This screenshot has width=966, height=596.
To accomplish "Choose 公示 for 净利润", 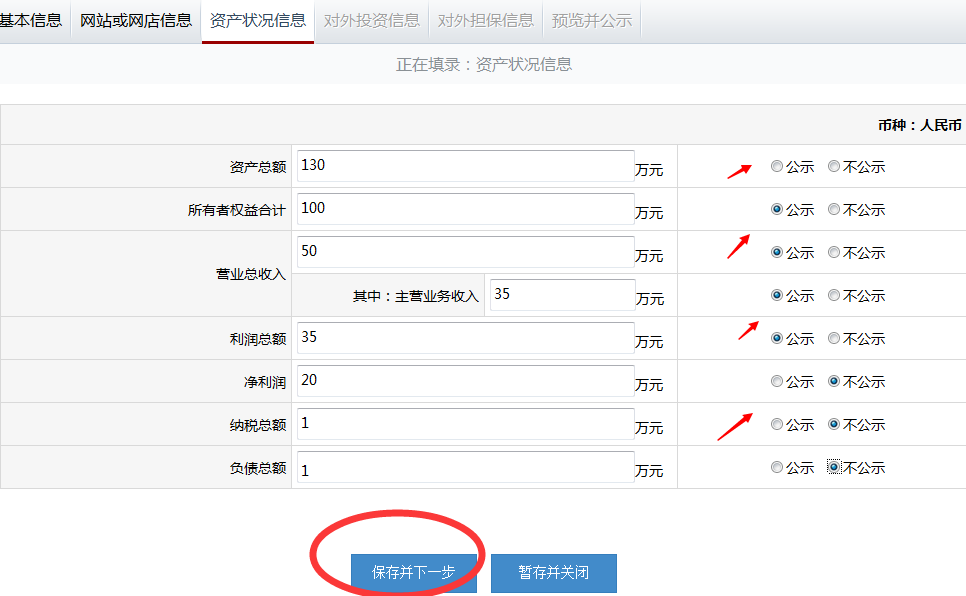I will 777,381.
